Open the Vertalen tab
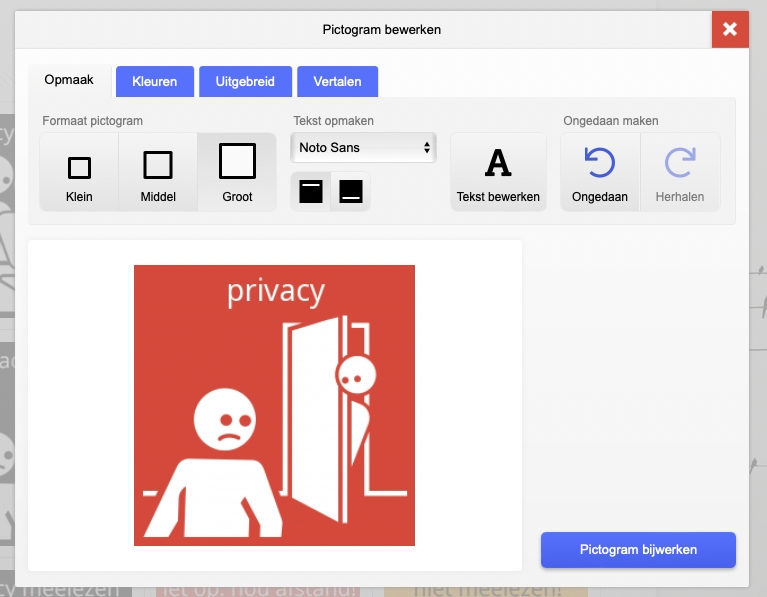 [x=338, y=81]
